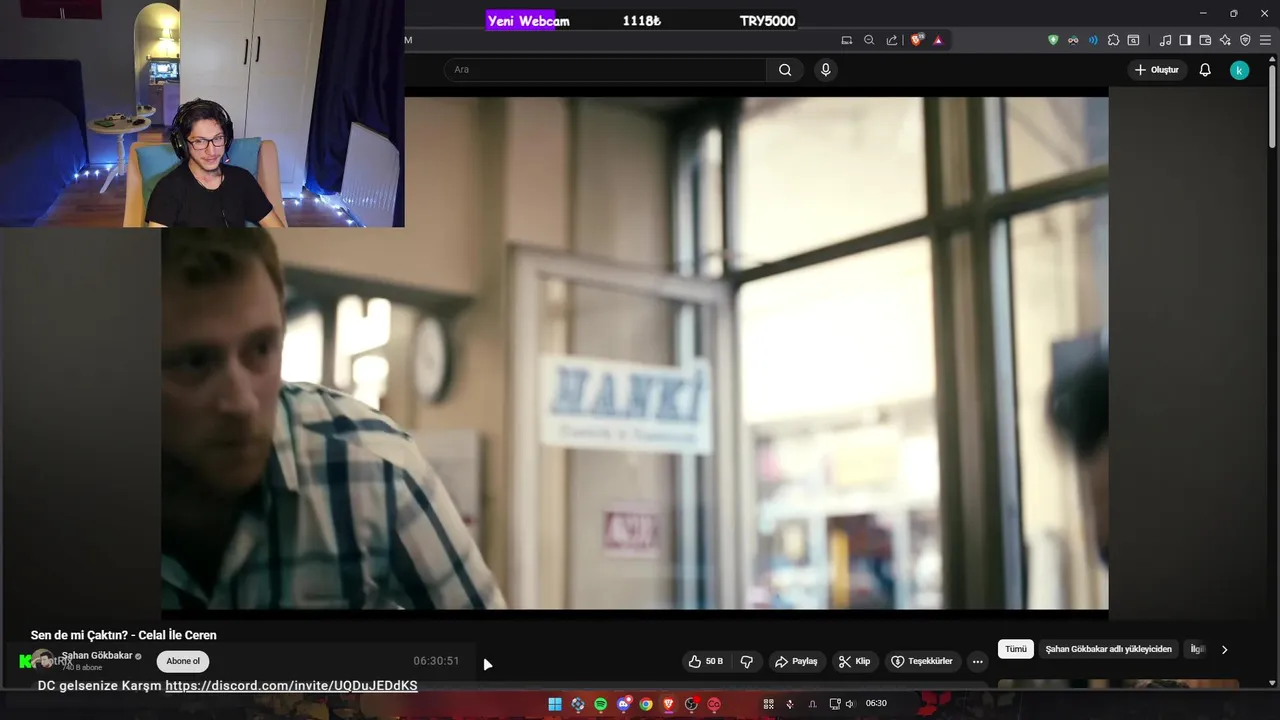Activate voice search microphone icon
Image resolution: width=1280 pixels, height=720 pixels.
click(825, 70)
